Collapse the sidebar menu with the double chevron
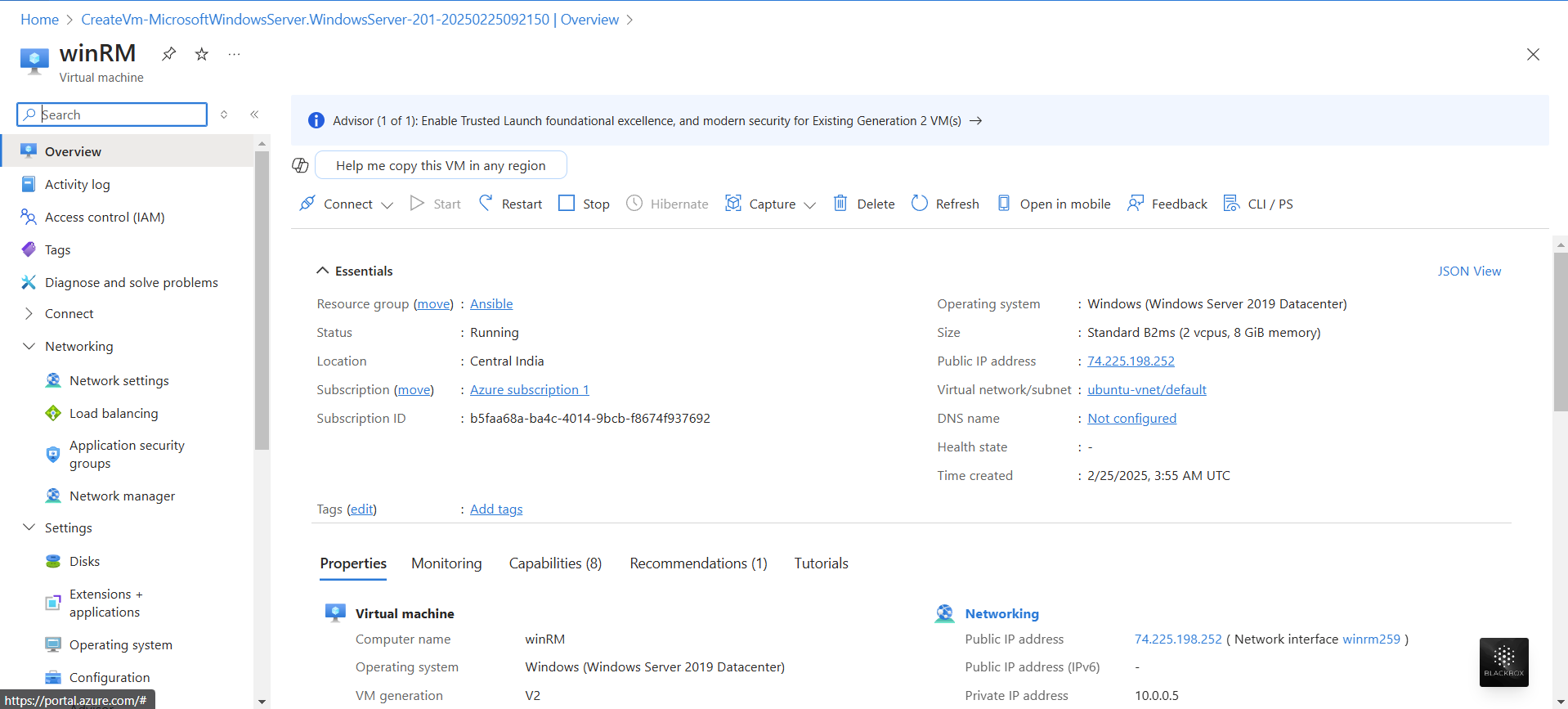 (254, 114)
